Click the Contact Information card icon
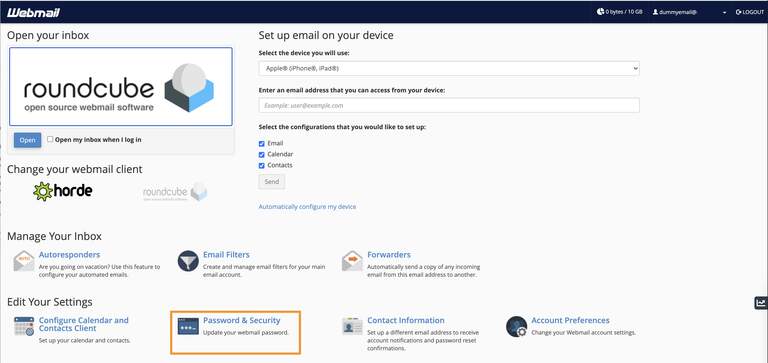The image size is (768, 363). pos(352,326)
